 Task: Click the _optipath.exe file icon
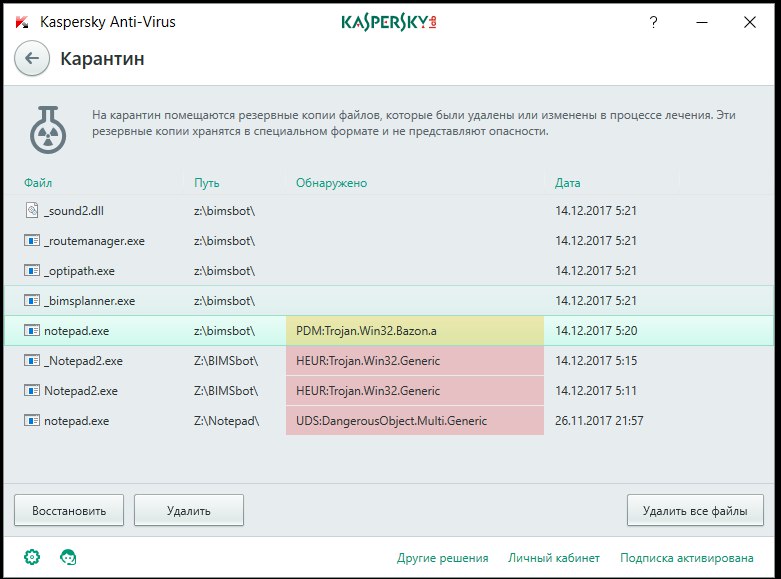tap(32, 271)
